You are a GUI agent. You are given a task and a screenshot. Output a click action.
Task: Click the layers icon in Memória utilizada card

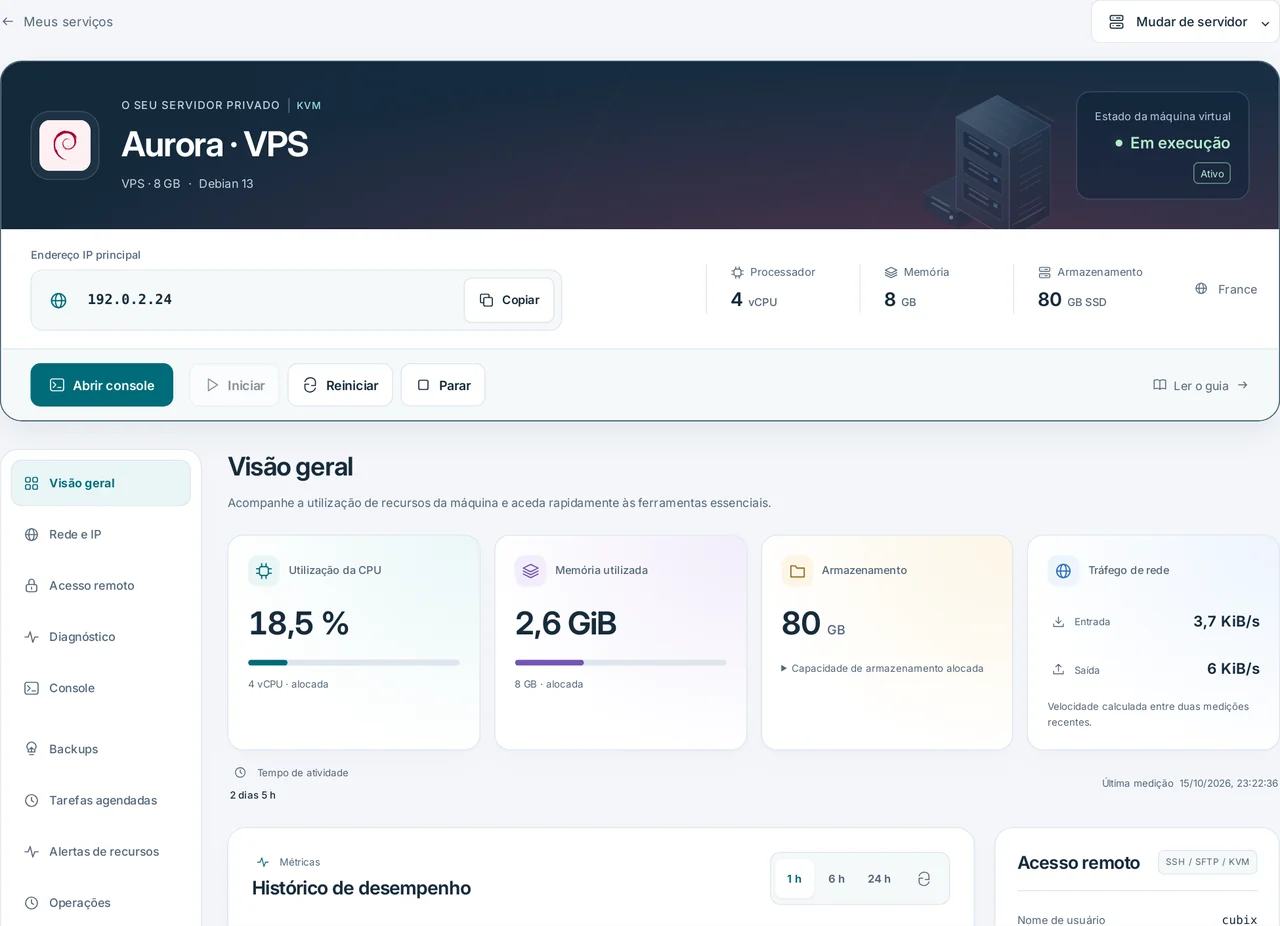530,571
